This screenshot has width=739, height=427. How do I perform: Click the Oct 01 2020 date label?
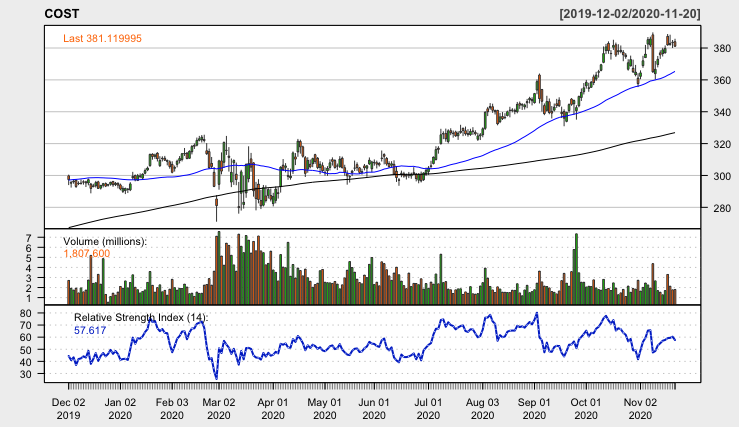(586, 409)
